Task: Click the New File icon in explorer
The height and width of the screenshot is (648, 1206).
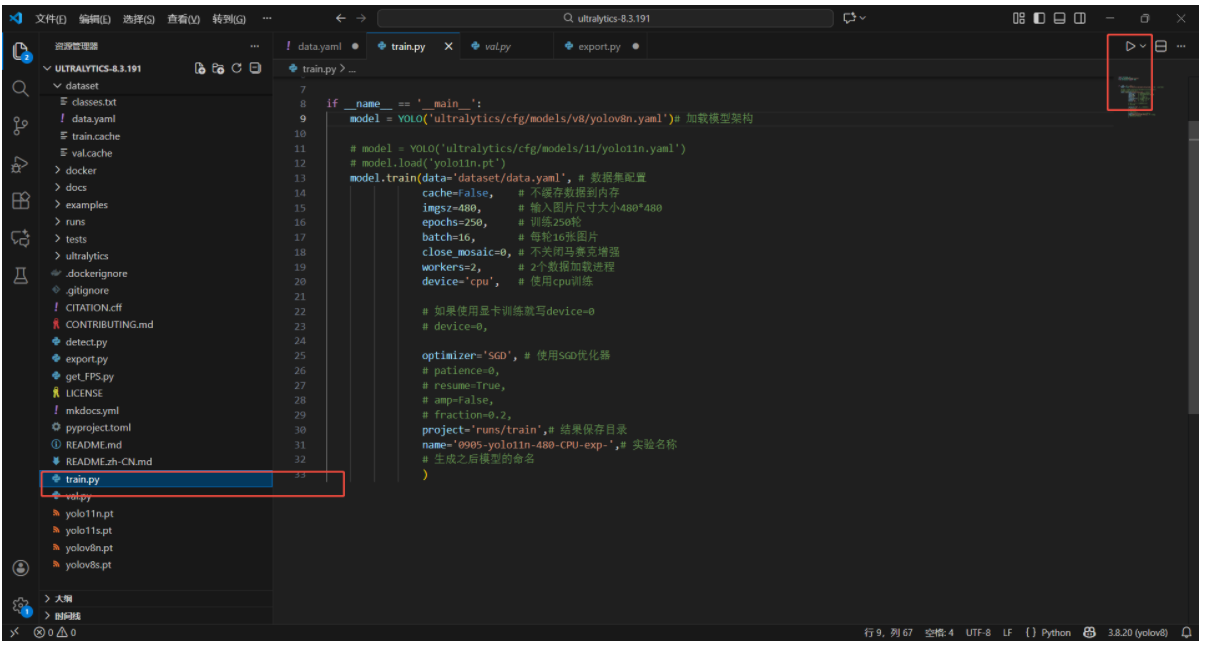Action: 200,69
